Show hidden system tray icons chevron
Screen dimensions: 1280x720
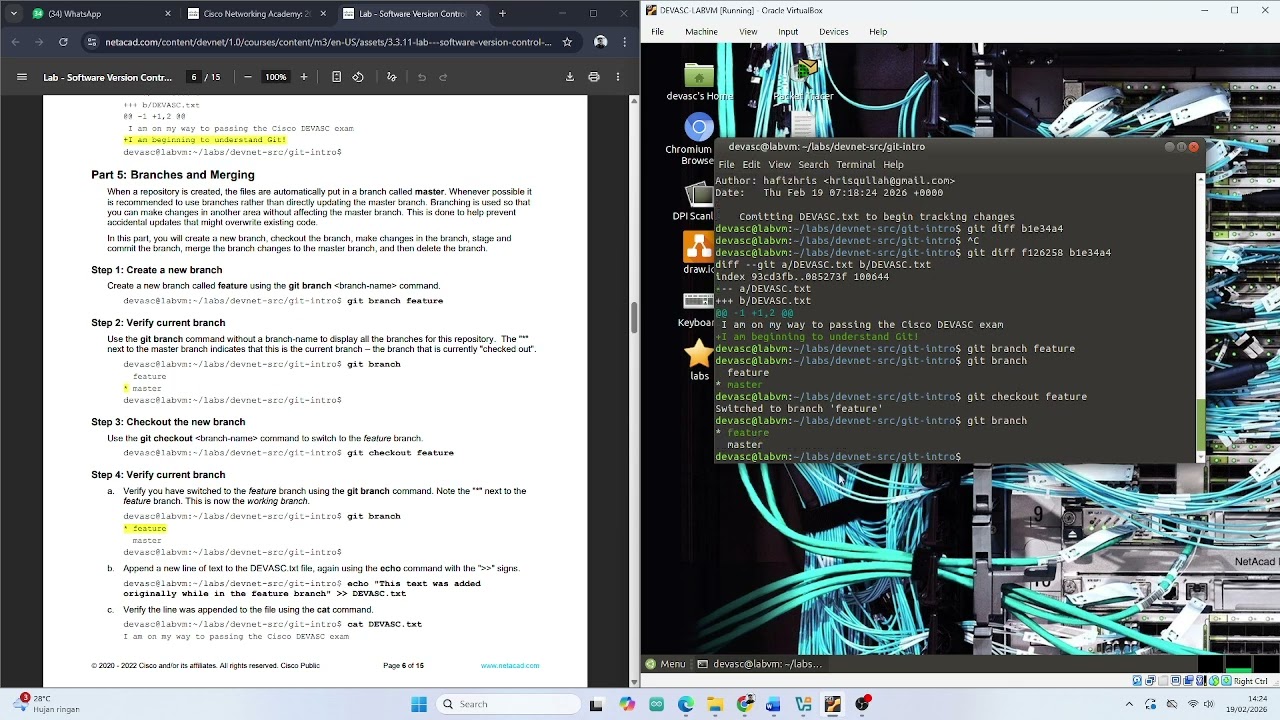(1127, 704)
